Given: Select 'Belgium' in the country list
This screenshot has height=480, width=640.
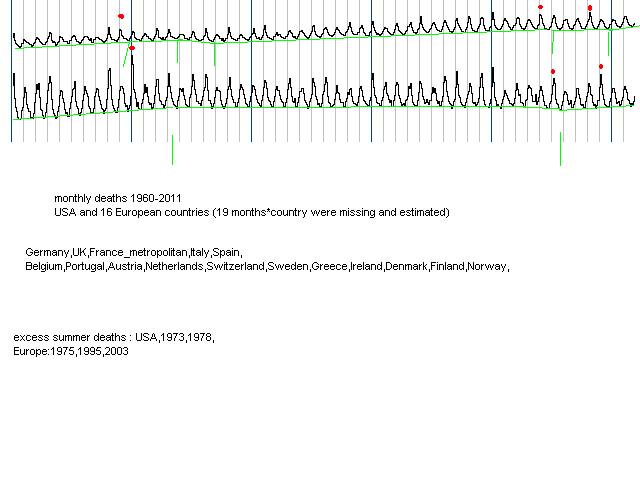Looking at the screenshot, I should coord(44,267).
